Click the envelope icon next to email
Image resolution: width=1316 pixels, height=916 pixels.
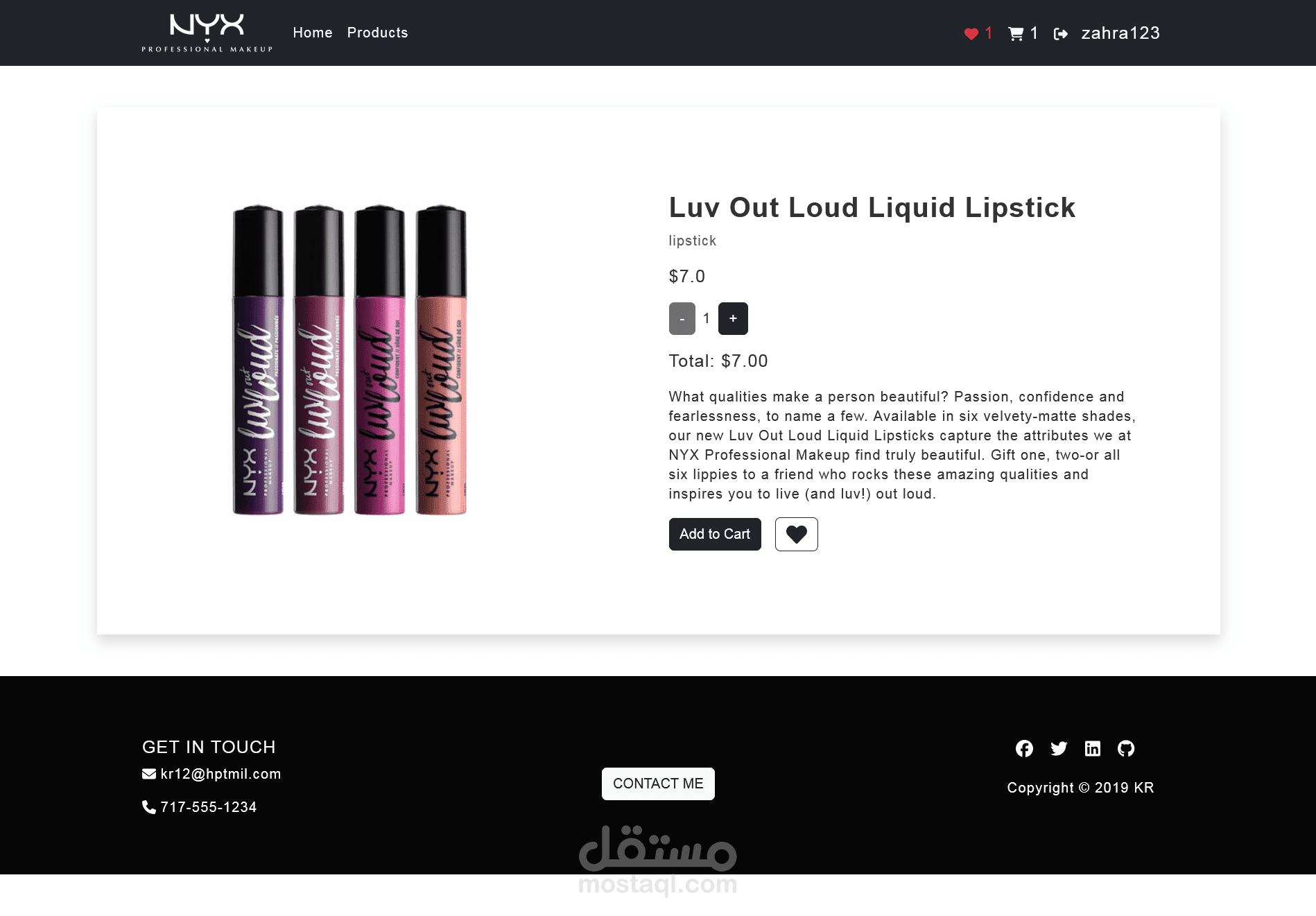click(x=149, y=774)
